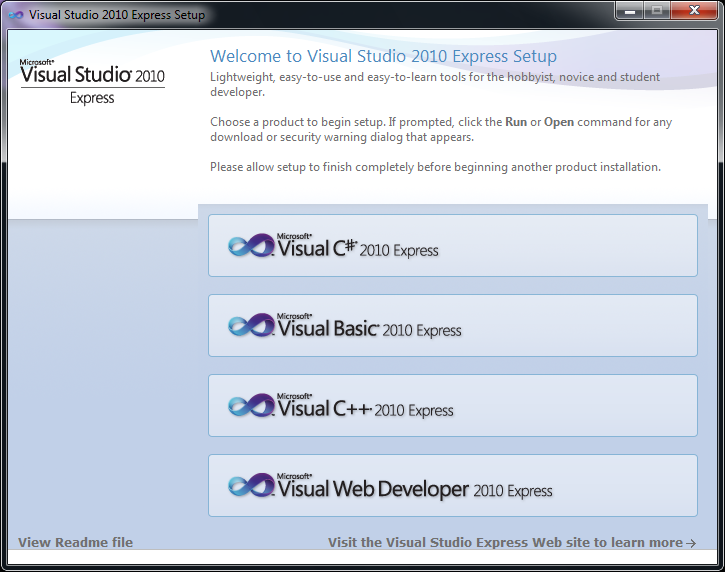Open the View Readme file link
Viewport: 725px width, 572px height.
(75, 542)
